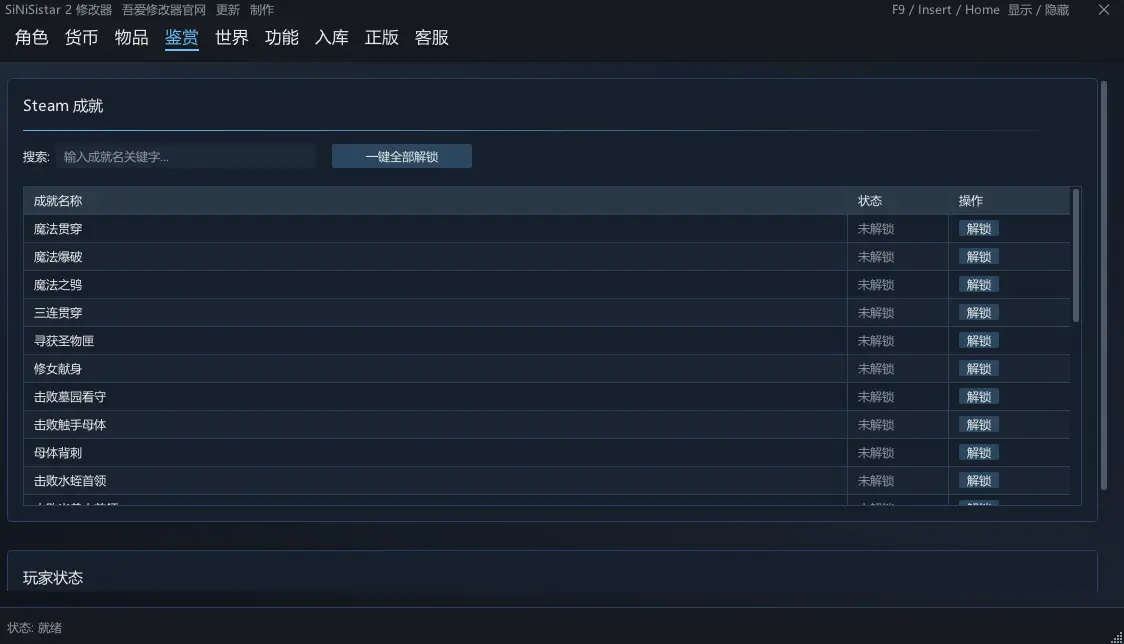1124x644 pixels.
Task: Open the 物品 tab
Action: (x=132, y=37)
